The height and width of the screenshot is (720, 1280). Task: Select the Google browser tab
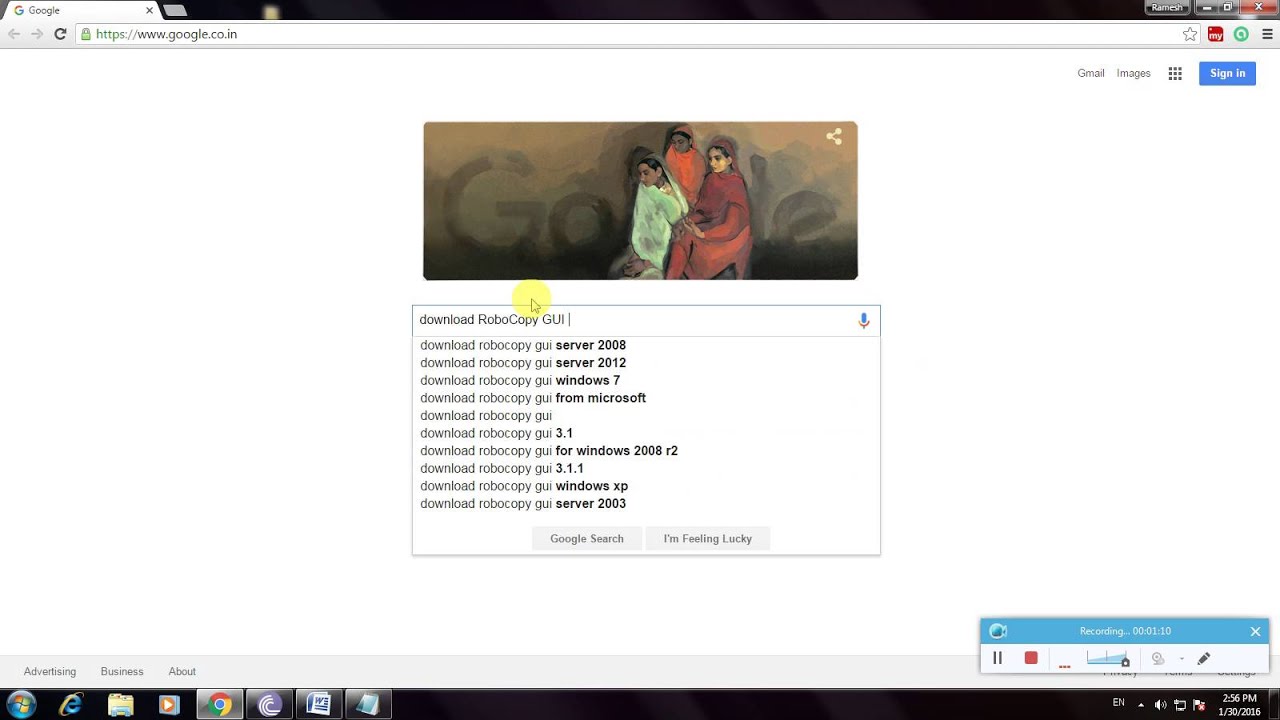point(80,10)
